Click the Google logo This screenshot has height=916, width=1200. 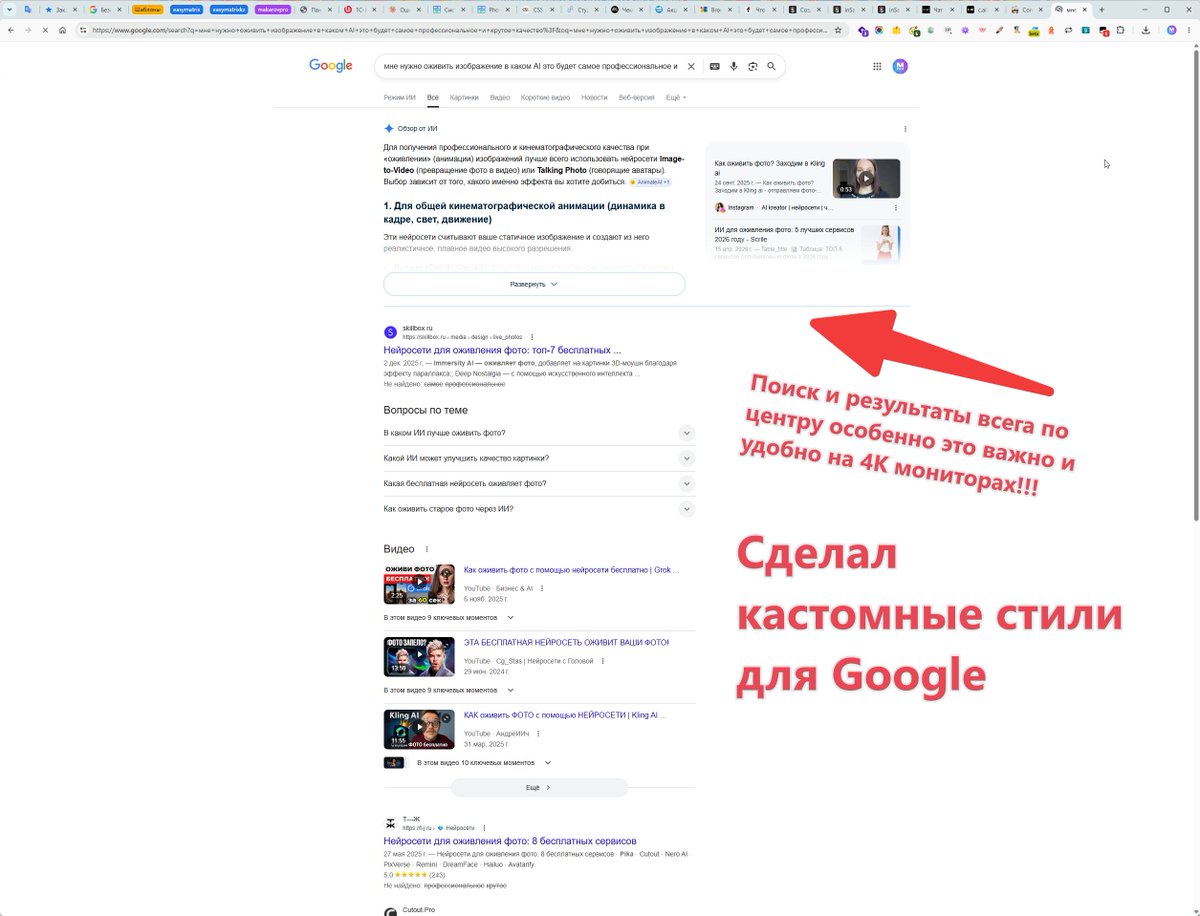click(x=330, y=66)
